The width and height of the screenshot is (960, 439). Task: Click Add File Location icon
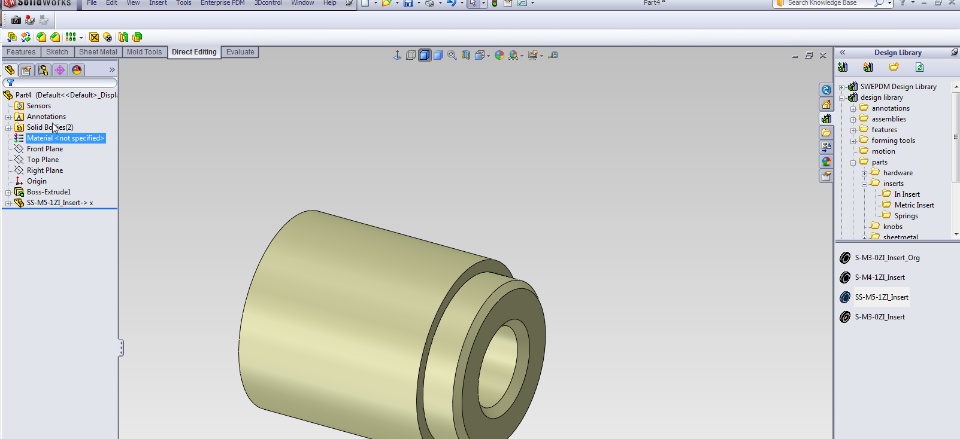868,67
